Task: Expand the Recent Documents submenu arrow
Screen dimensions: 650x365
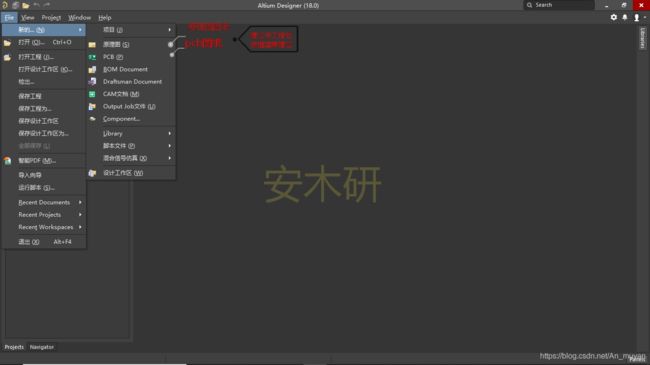Action: [x=80, y=202]
